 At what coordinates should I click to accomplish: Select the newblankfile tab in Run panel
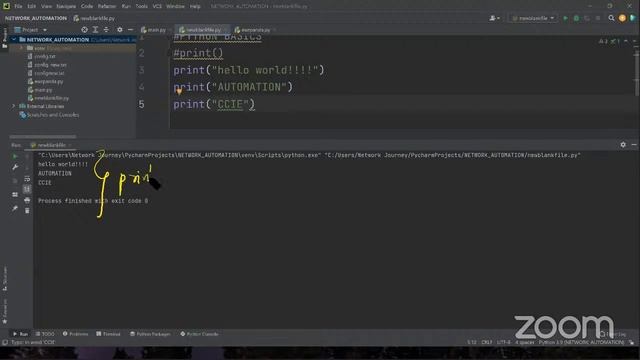pos(51,145)
